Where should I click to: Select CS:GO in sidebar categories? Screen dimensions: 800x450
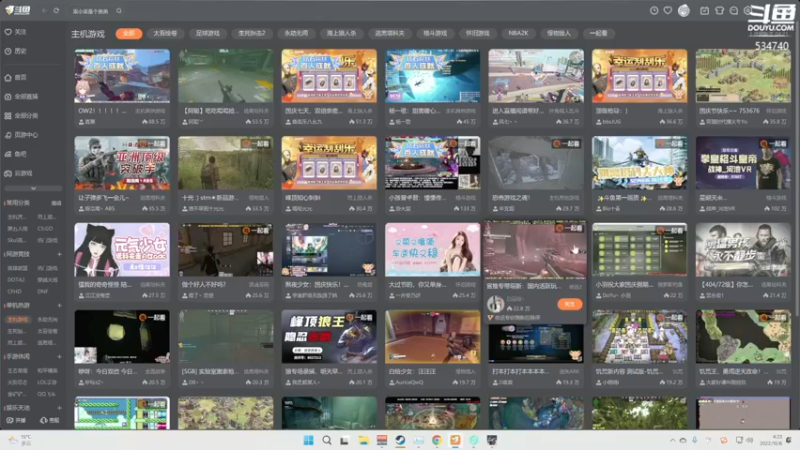tap(45, 229)
